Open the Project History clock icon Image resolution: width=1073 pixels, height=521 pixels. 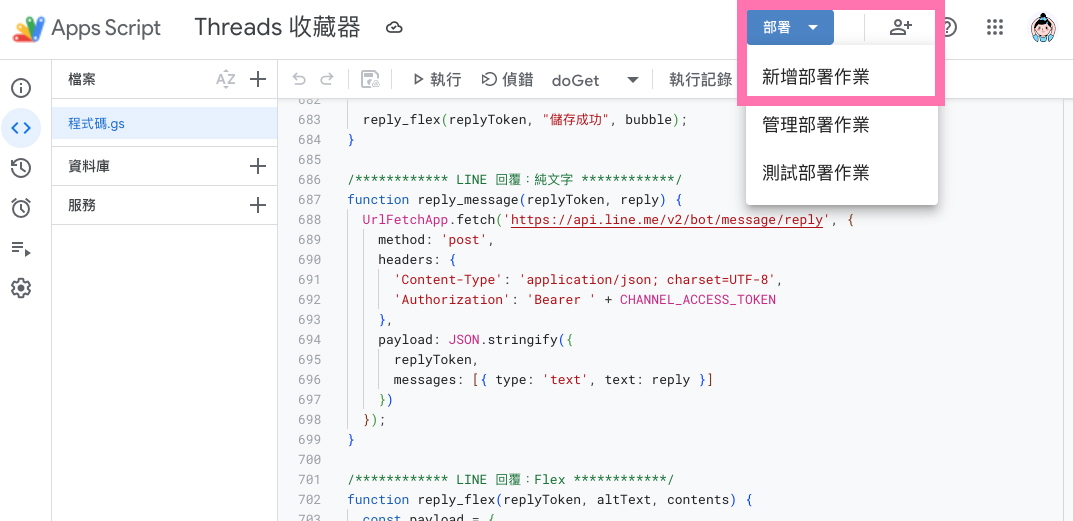click(21, 168)
